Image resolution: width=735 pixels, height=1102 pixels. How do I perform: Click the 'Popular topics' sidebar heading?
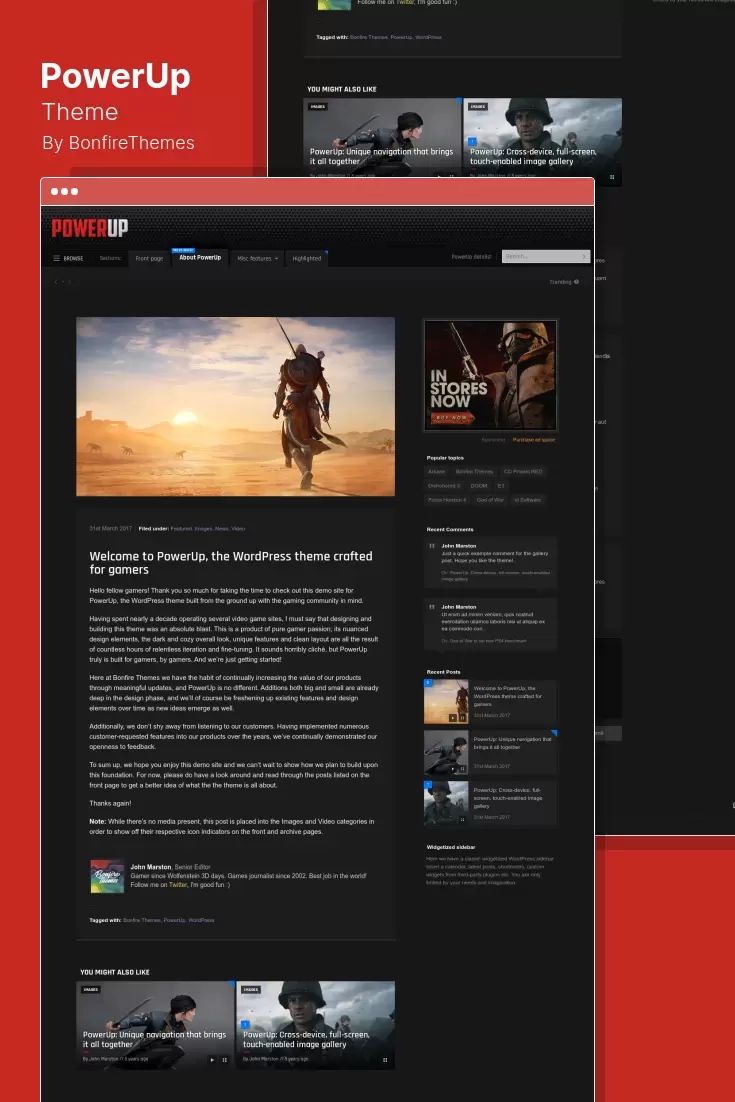tap(445, 458)
